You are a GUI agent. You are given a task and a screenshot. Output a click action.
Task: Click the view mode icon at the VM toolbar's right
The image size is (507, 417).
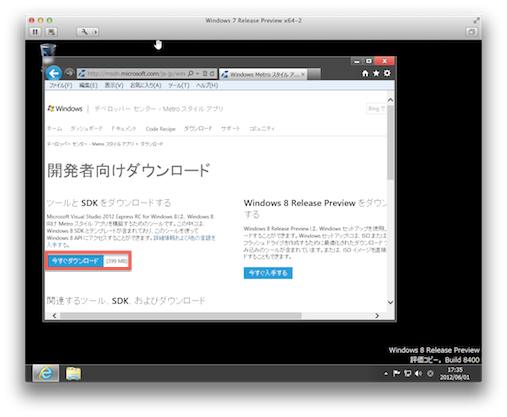pos(471,32)
